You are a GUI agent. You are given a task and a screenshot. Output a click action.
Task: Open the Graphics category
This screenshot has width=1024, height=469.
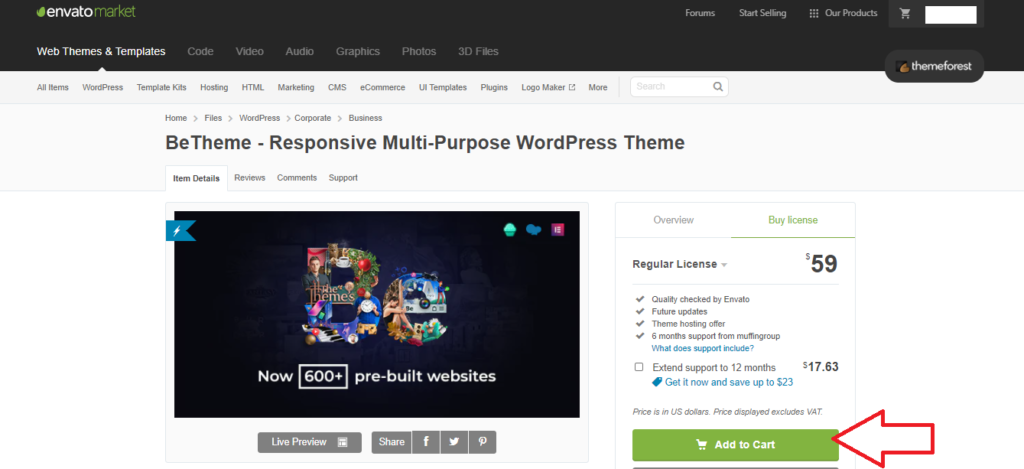[358, 52]
